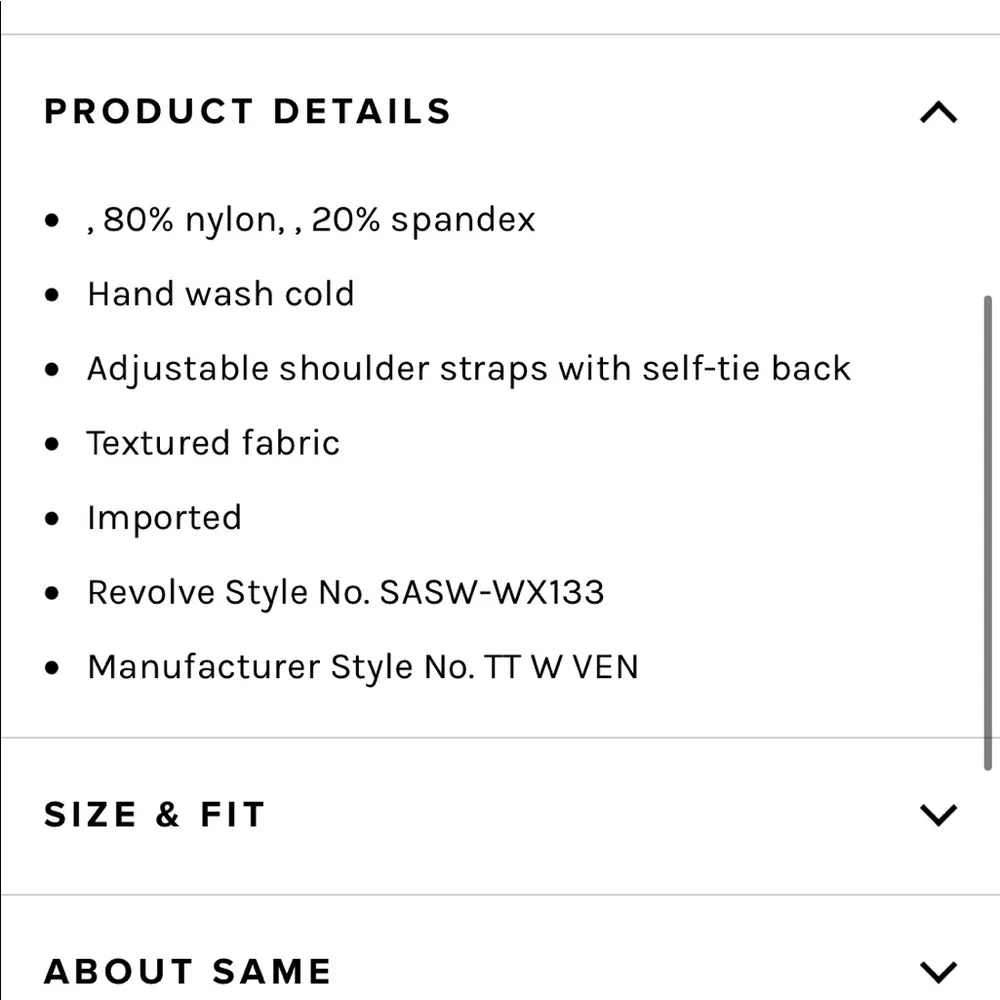The width and height of the screenshot is (1000, 1000).
Task: Click the '80% nylon' fabric text
Action: coord(188,219)
